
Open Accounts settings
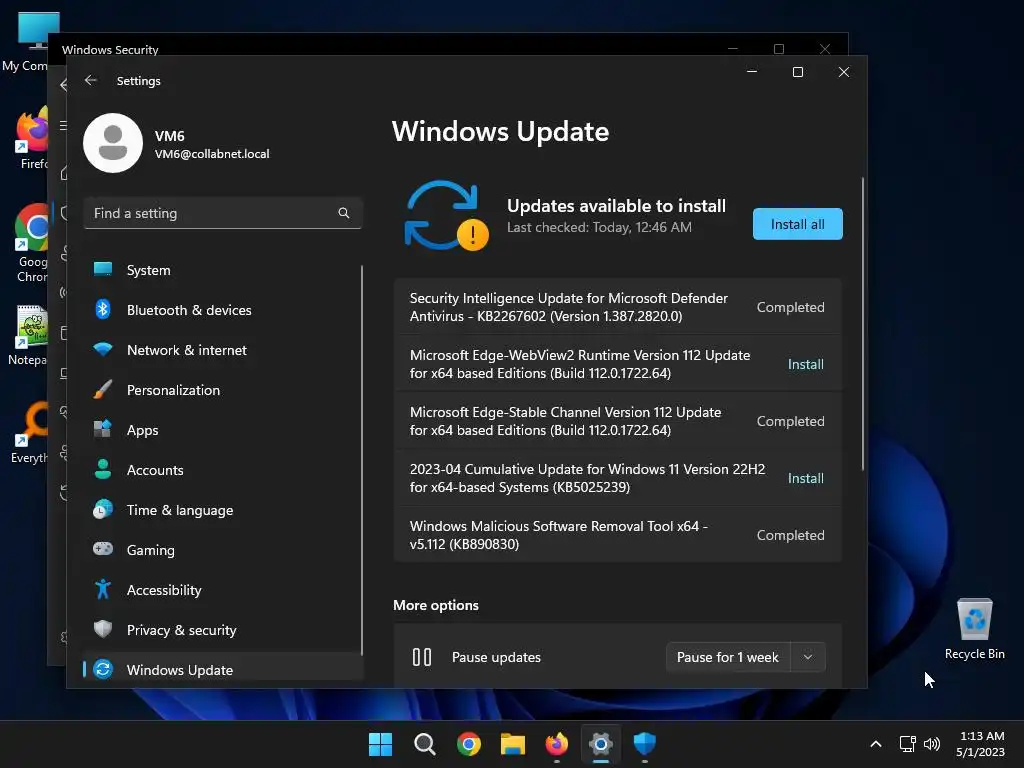[222, 470]
